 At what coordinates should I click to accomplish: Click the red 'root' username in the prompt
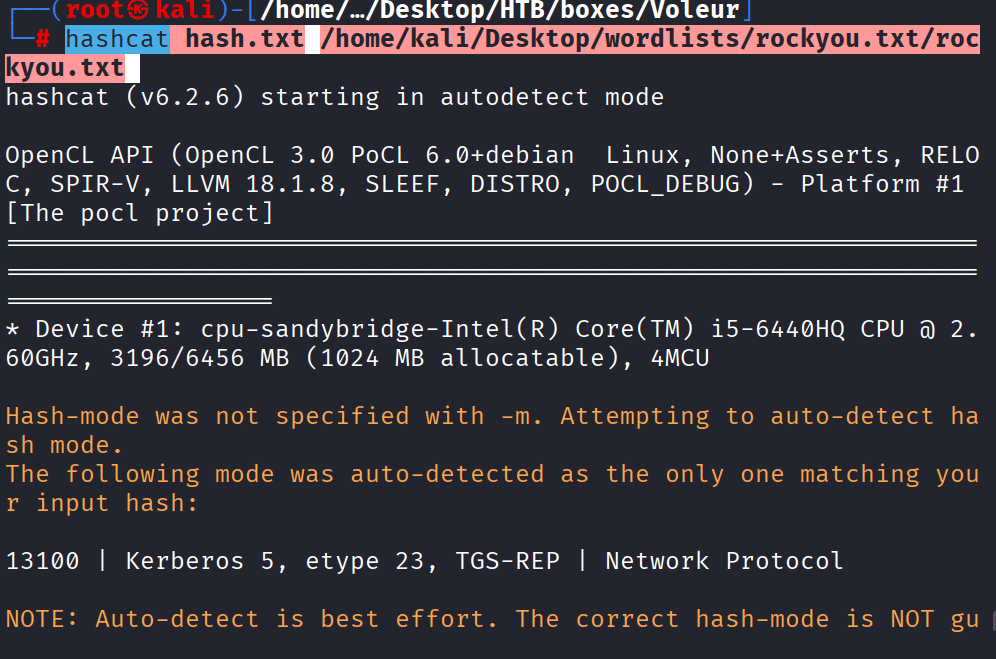point(96,11)
